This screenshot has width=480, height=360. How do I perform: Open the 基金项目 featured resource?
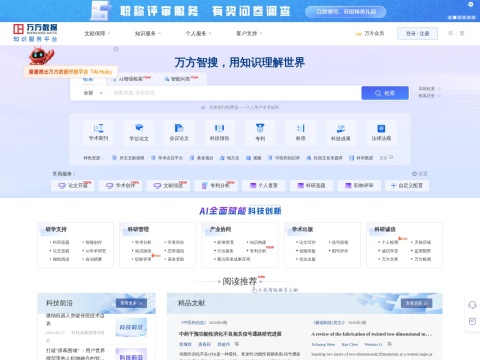tap(201, 158)
